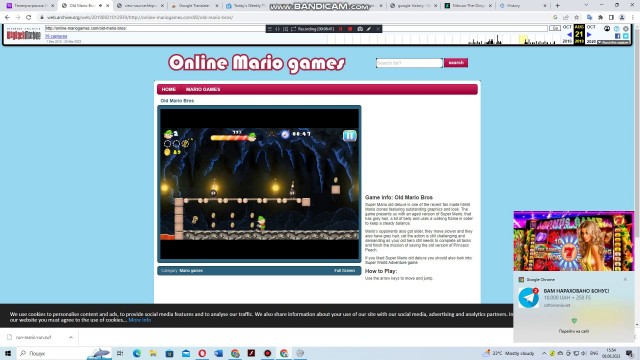Open the Telegram notification icon
This screenshot has width=640, height=360.
click(529, 298)
